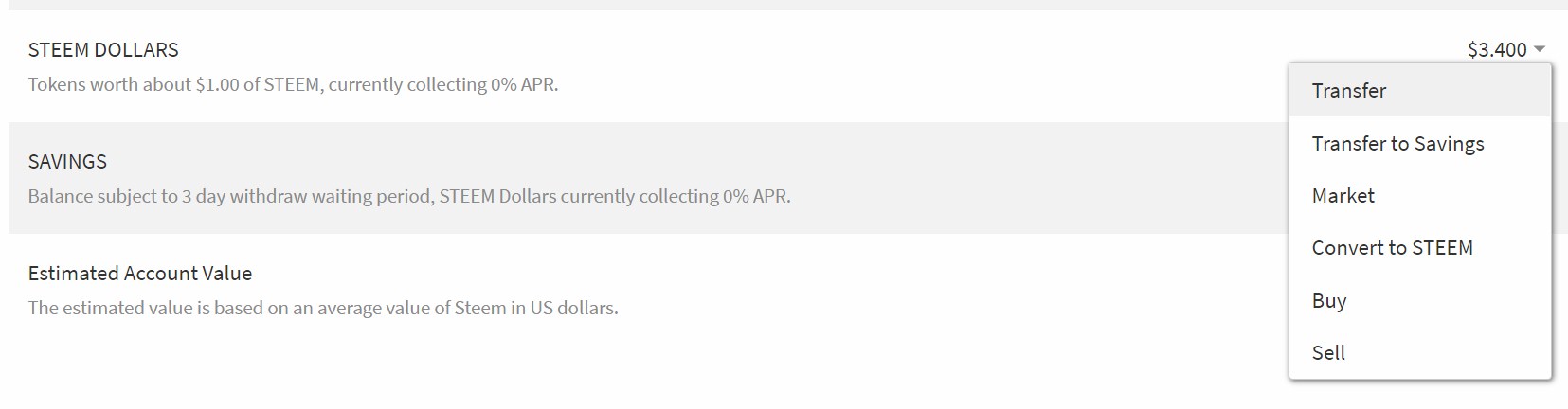The height and width of the screenshot is (409, 1568).
Task: Click the STEEM DOLLARS heading
Action: click(103, 49)
